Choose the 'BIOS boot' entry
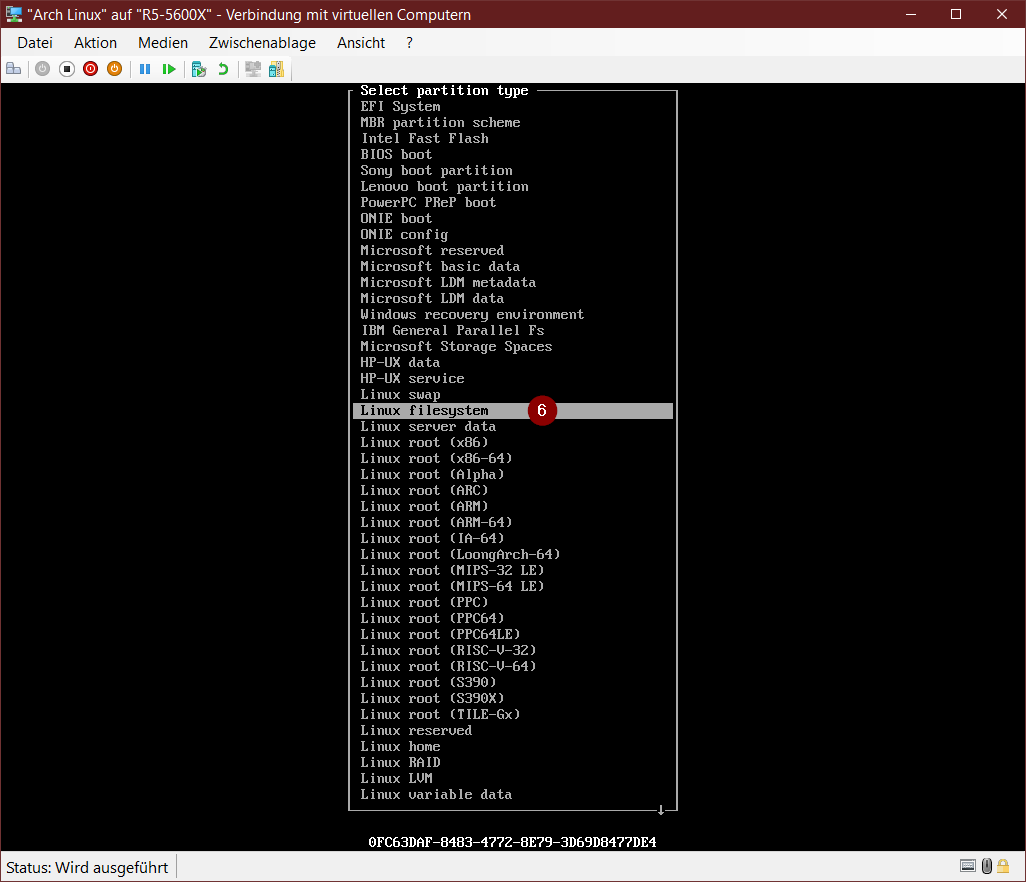Viewport: 1026px width, 882px height. point(396,154)
